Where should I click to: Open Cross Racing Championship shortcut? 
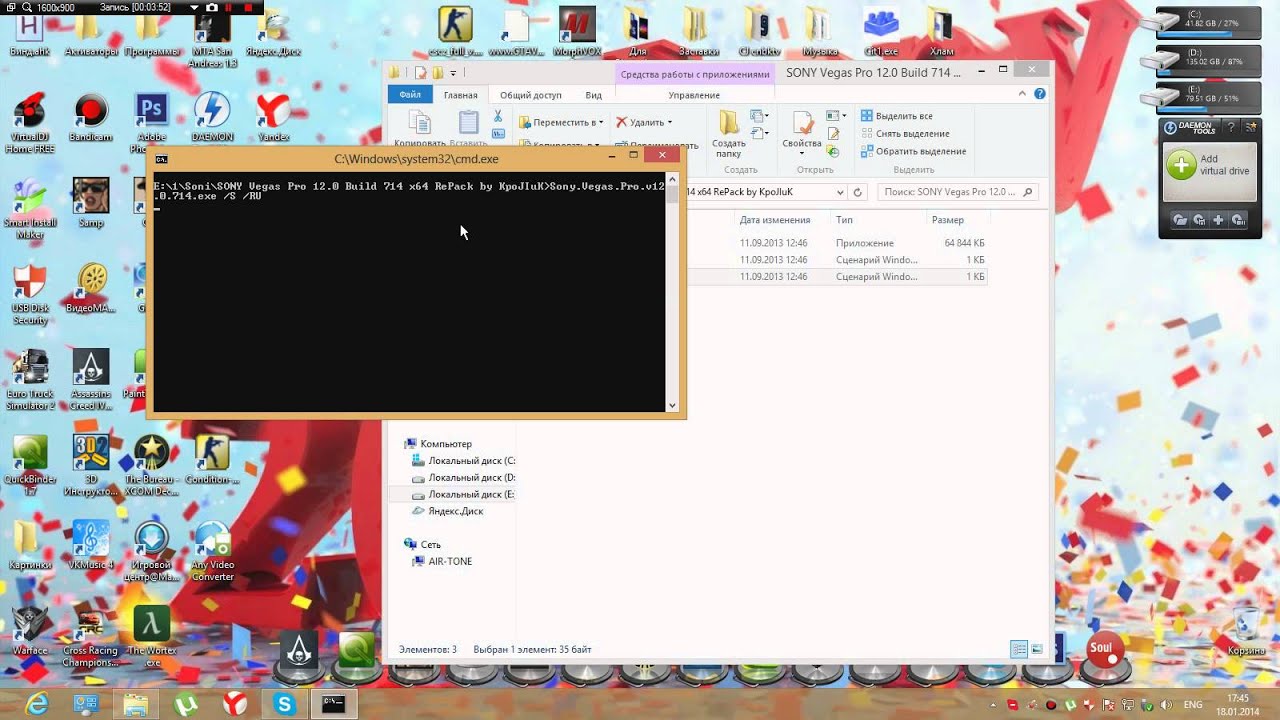coord(91,637)
